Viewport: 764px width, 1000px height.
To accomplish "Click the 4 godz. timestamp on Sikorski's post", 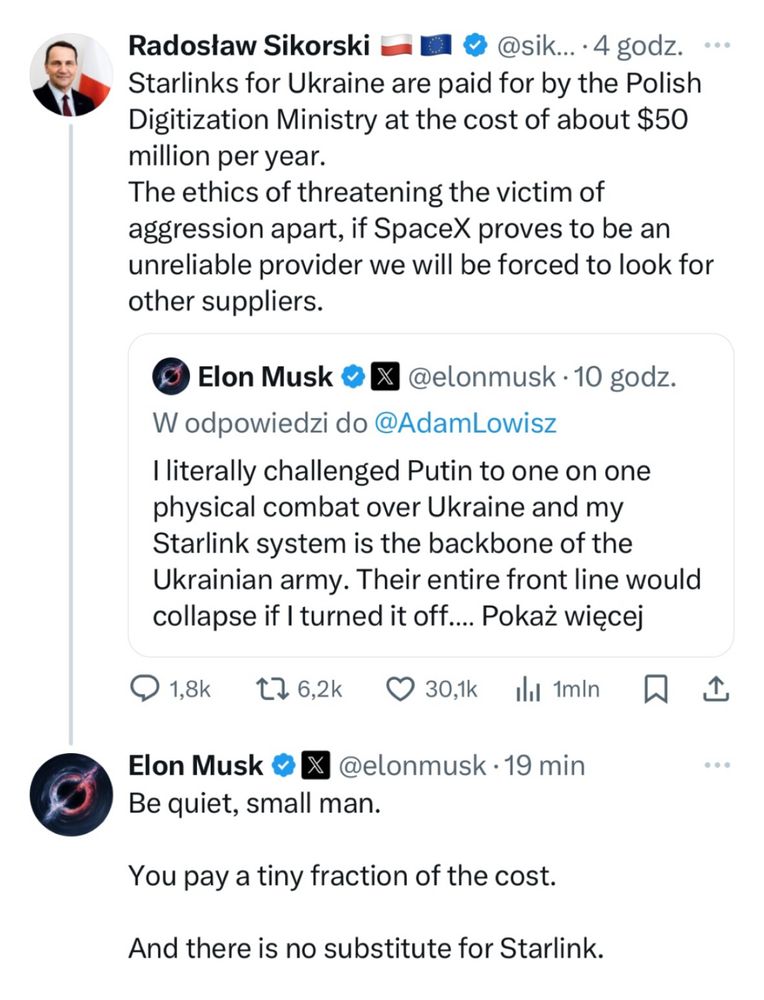I will pos(639,46).
